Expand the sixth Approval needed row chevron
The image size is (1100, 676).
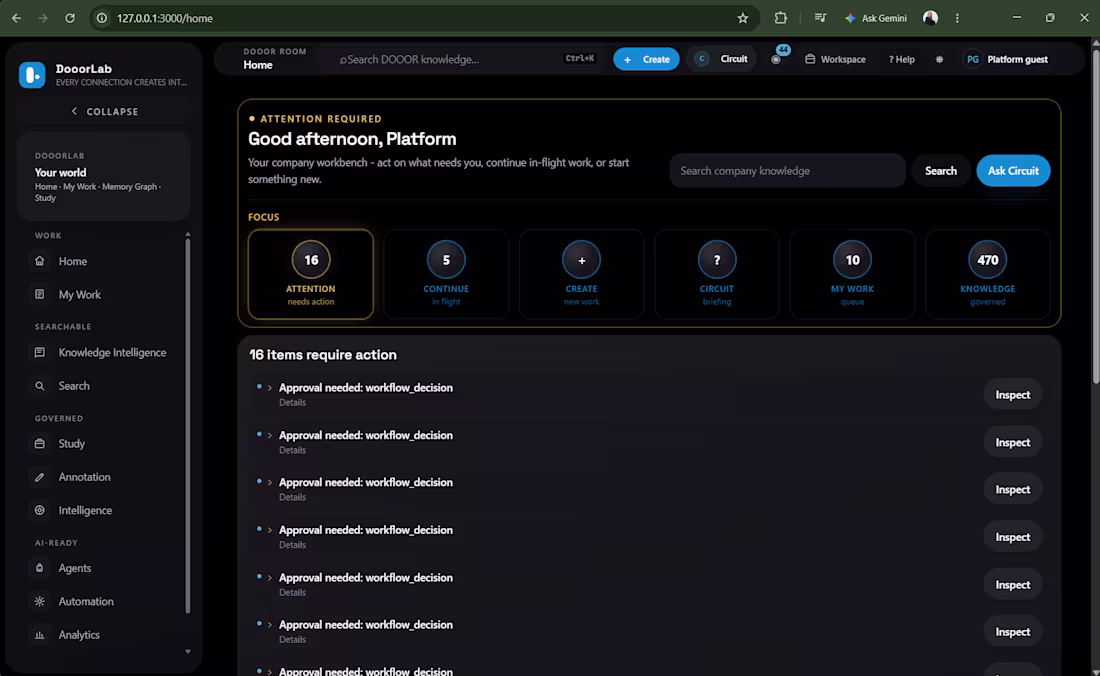269,625
